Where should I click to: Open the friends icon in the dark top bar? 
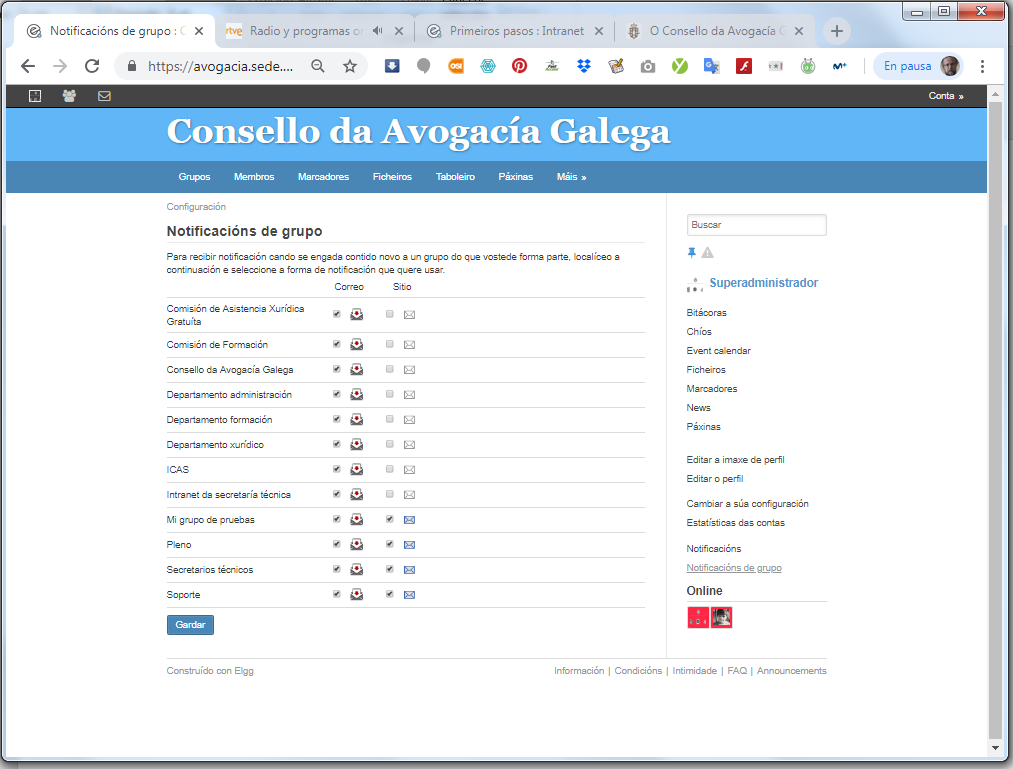coord(69,96)
